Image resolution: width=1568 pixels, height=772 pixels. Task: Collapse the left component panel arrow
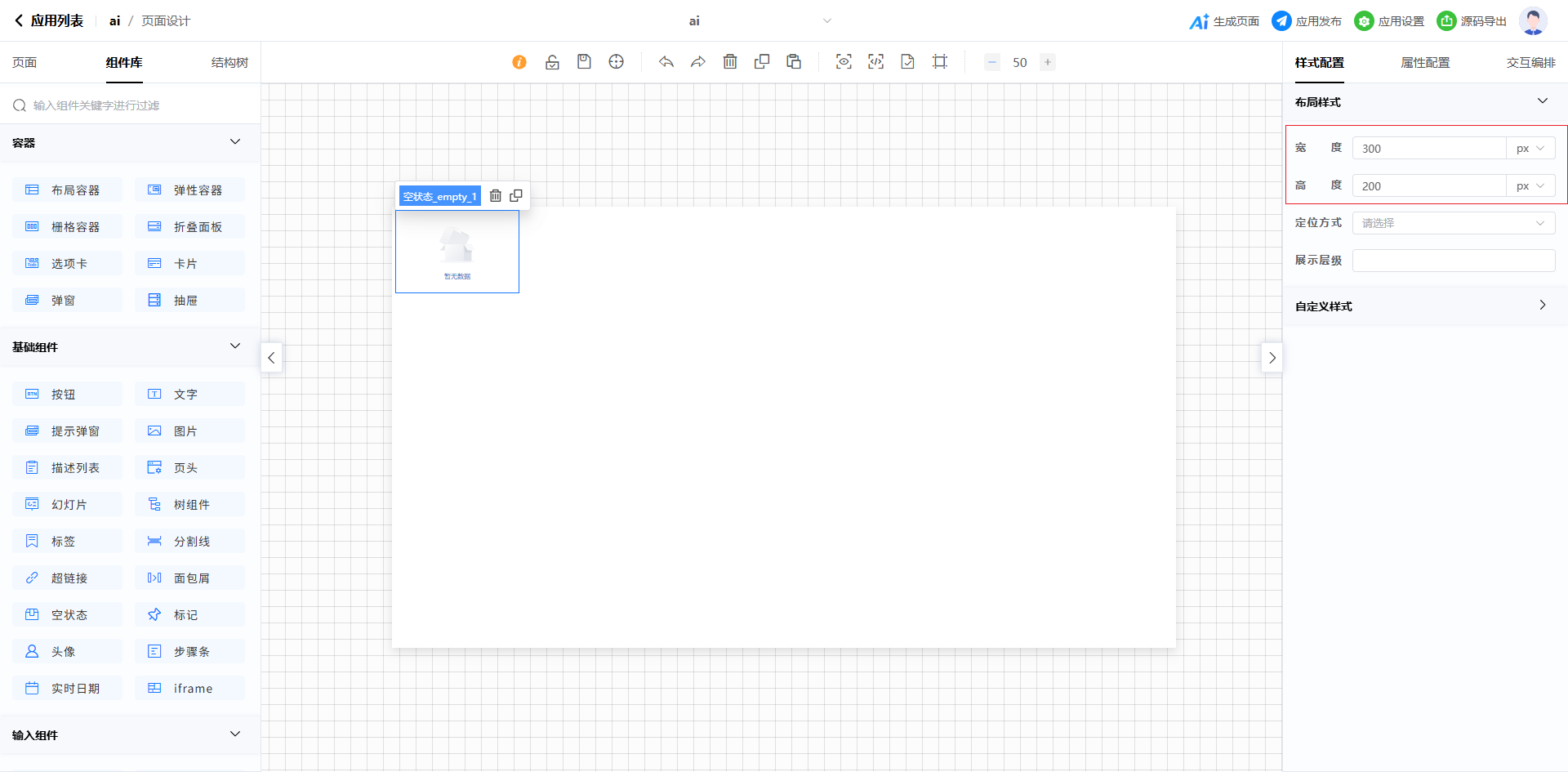tap(271, 358)
